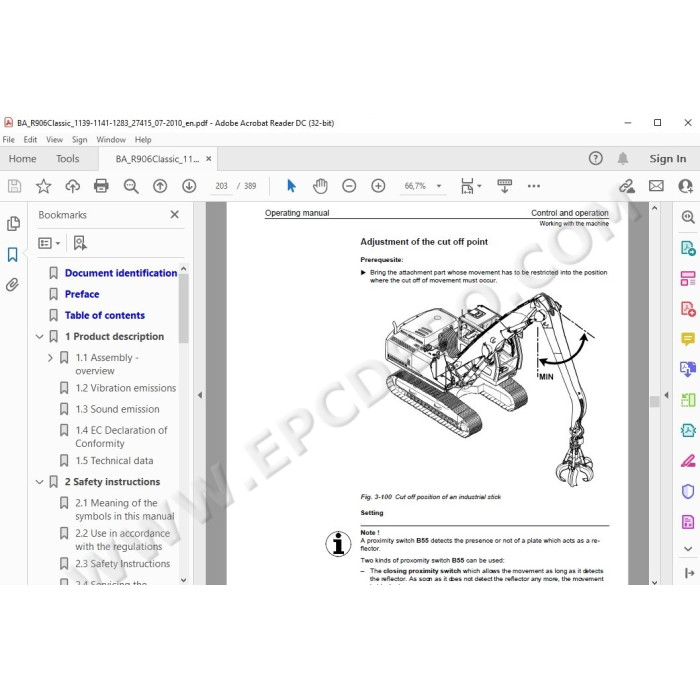Open Document identification bookmark
This screenshot has width=700, height=700.
click(x=121, y=273)
